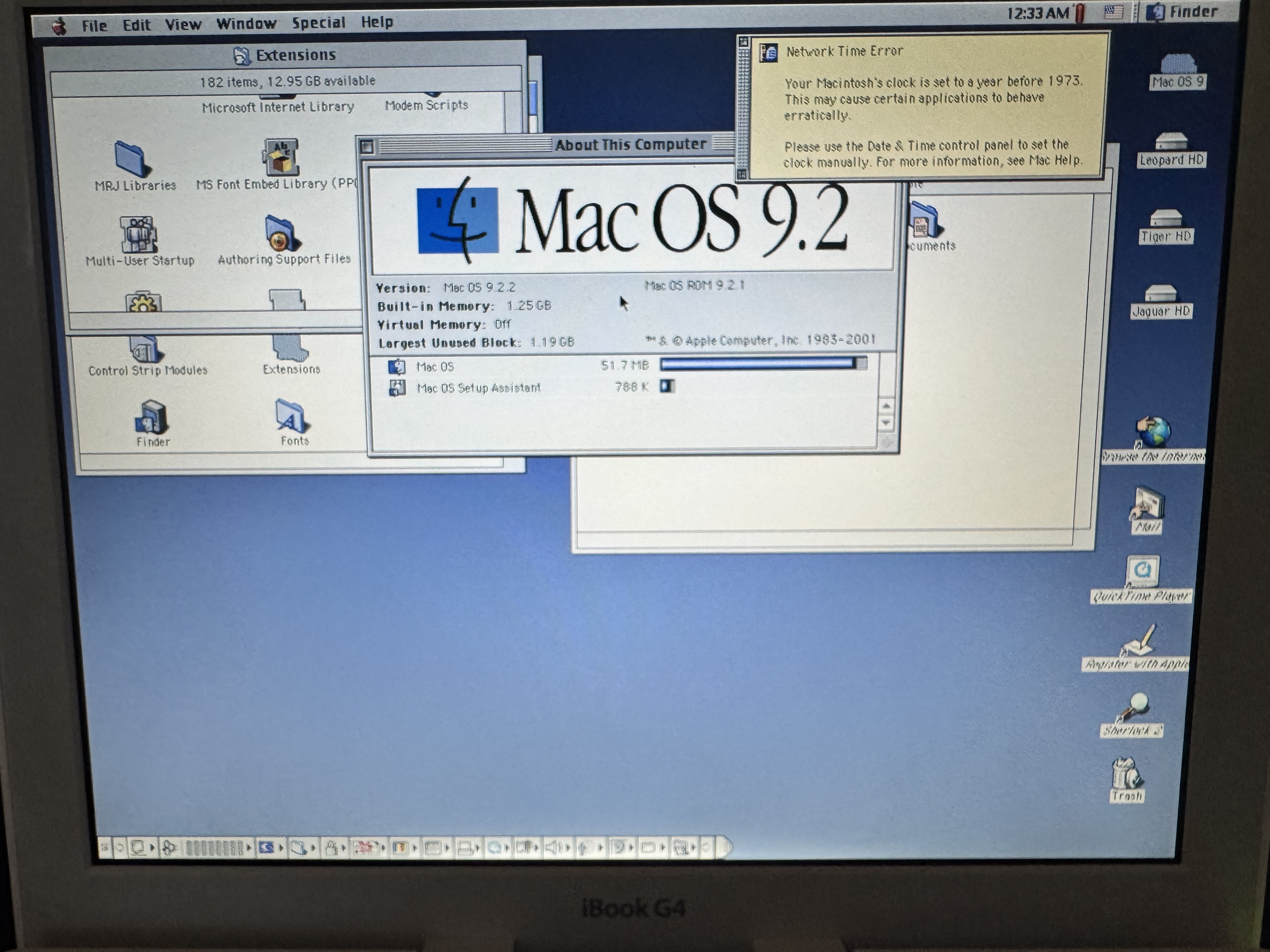
Task: Open the Edit menu
Action: pyautogui.click(x=137, y=25)
